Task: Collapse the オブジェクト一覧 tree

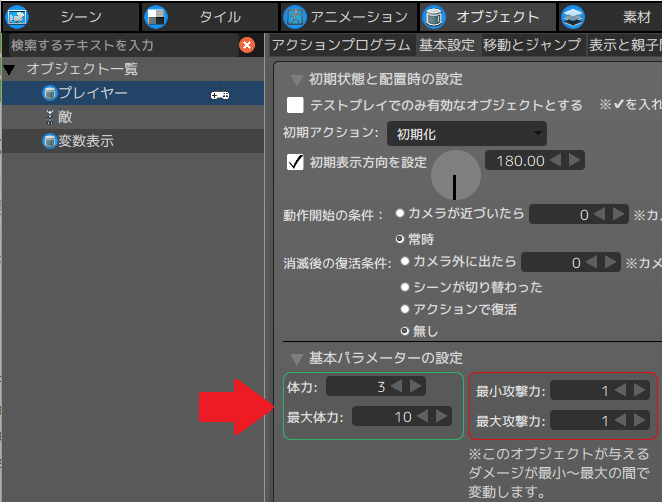Action: point(9,69)
